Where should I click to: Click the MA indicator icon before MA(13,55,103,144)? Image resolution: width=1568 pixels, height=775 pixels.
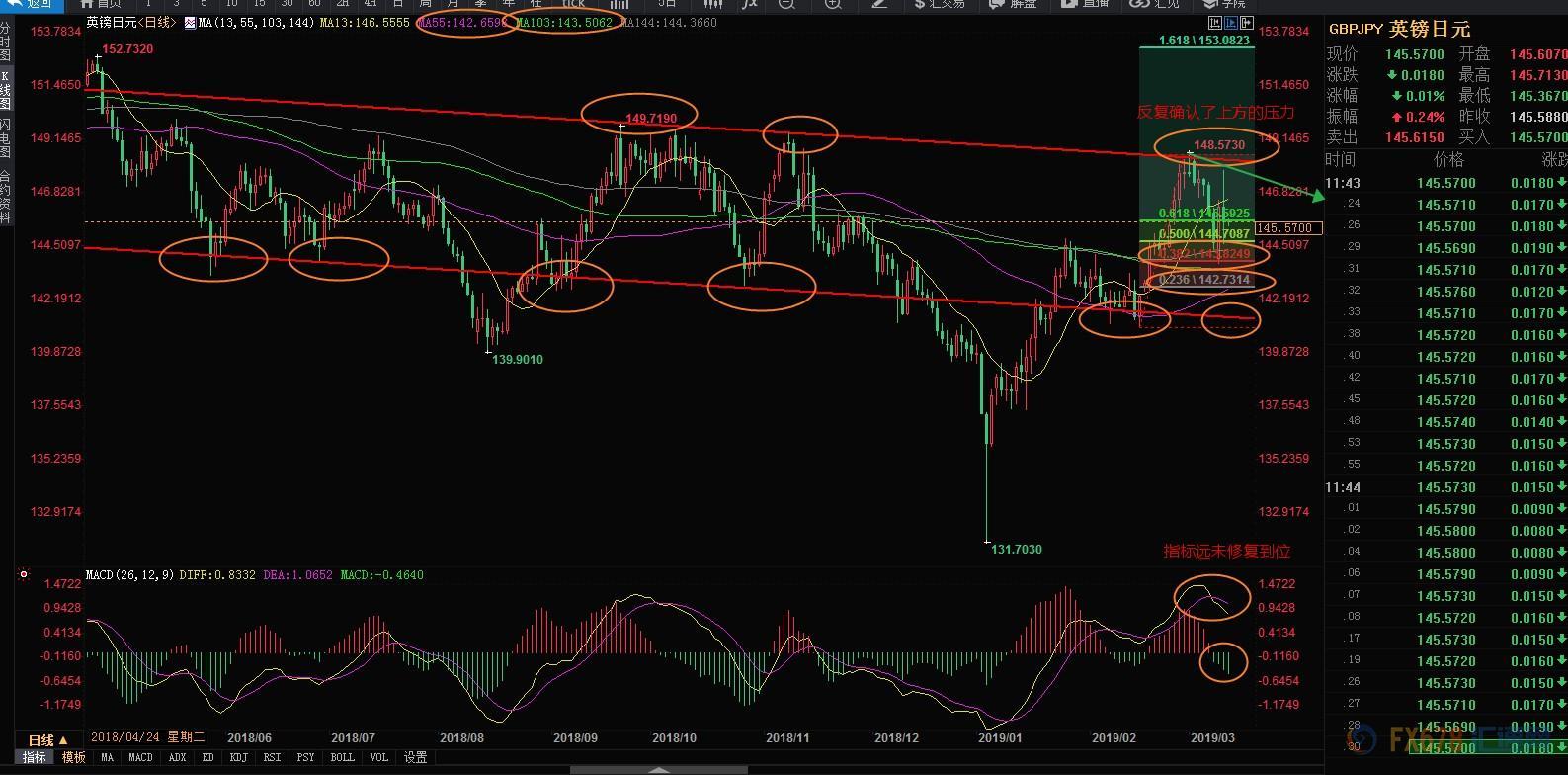[190, 22]
